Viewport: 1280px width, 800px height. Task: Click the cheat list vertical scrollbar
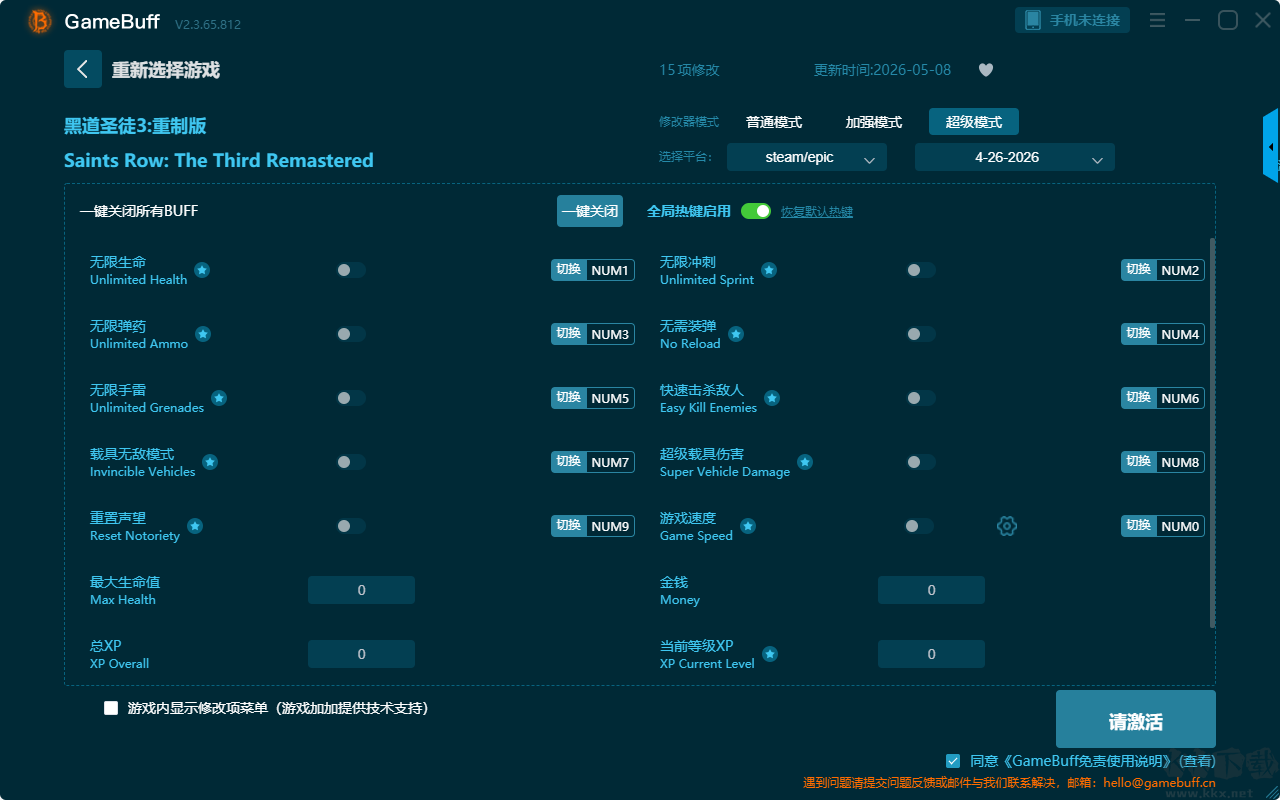1213,433
